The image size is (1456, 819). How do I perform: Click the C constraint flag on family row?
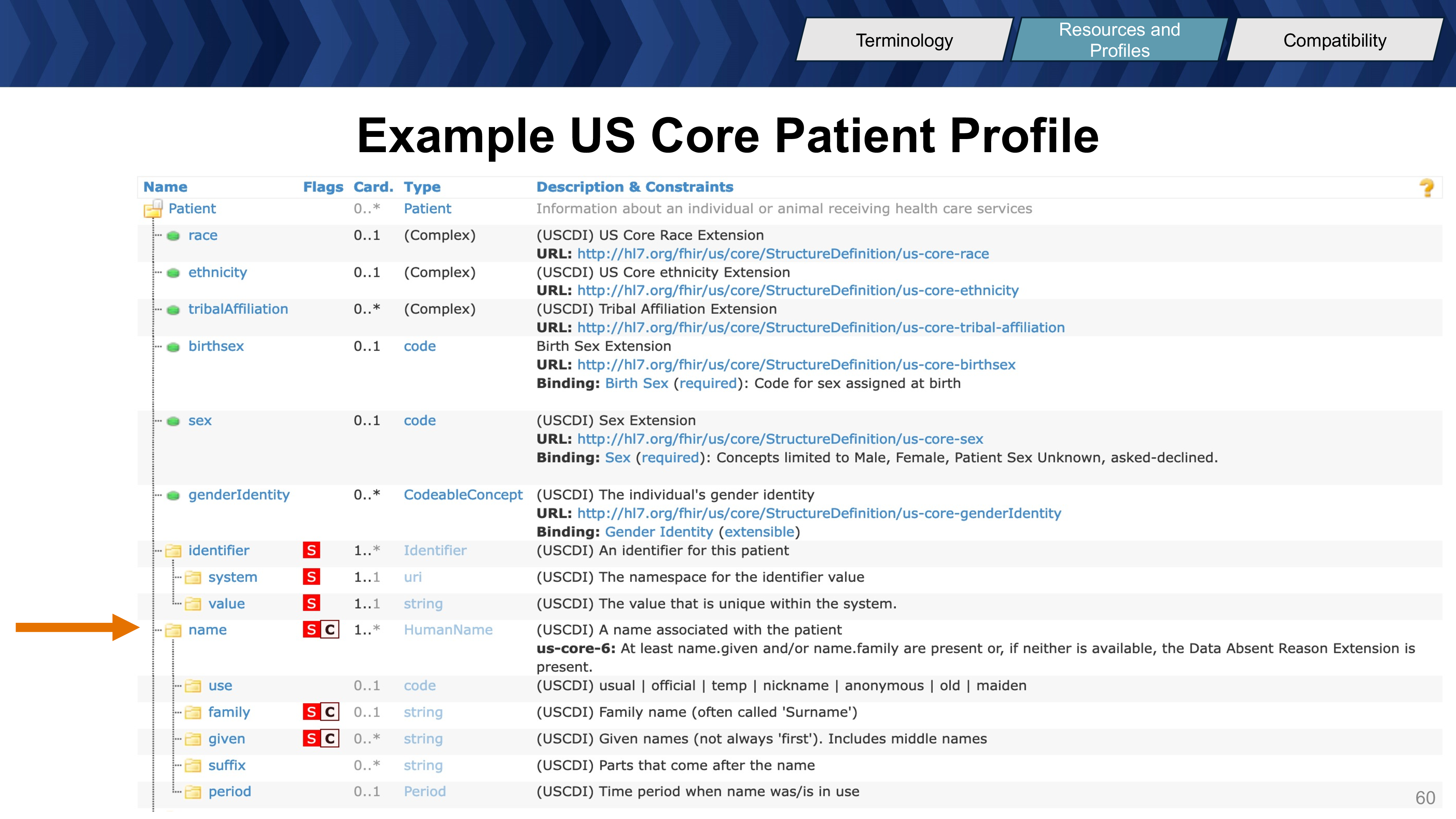pyautogui.click(x=330, y=712)
